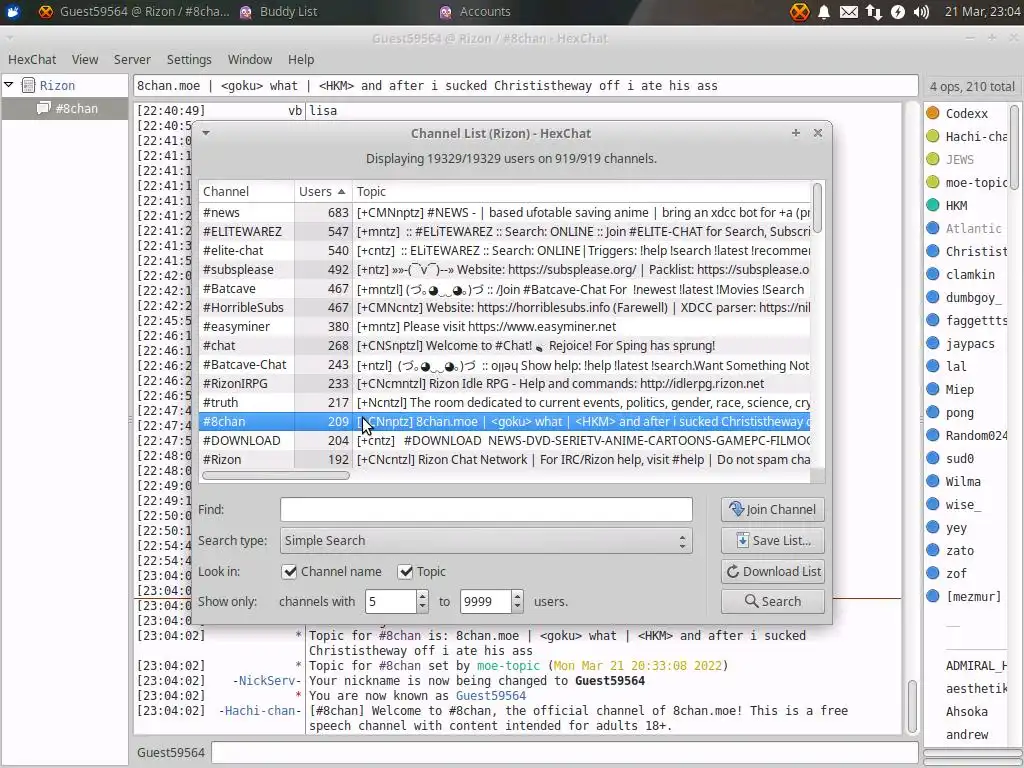Click the main window topic bar field
Viewport: 1024px width, 768px height.
tap(526, 86)
